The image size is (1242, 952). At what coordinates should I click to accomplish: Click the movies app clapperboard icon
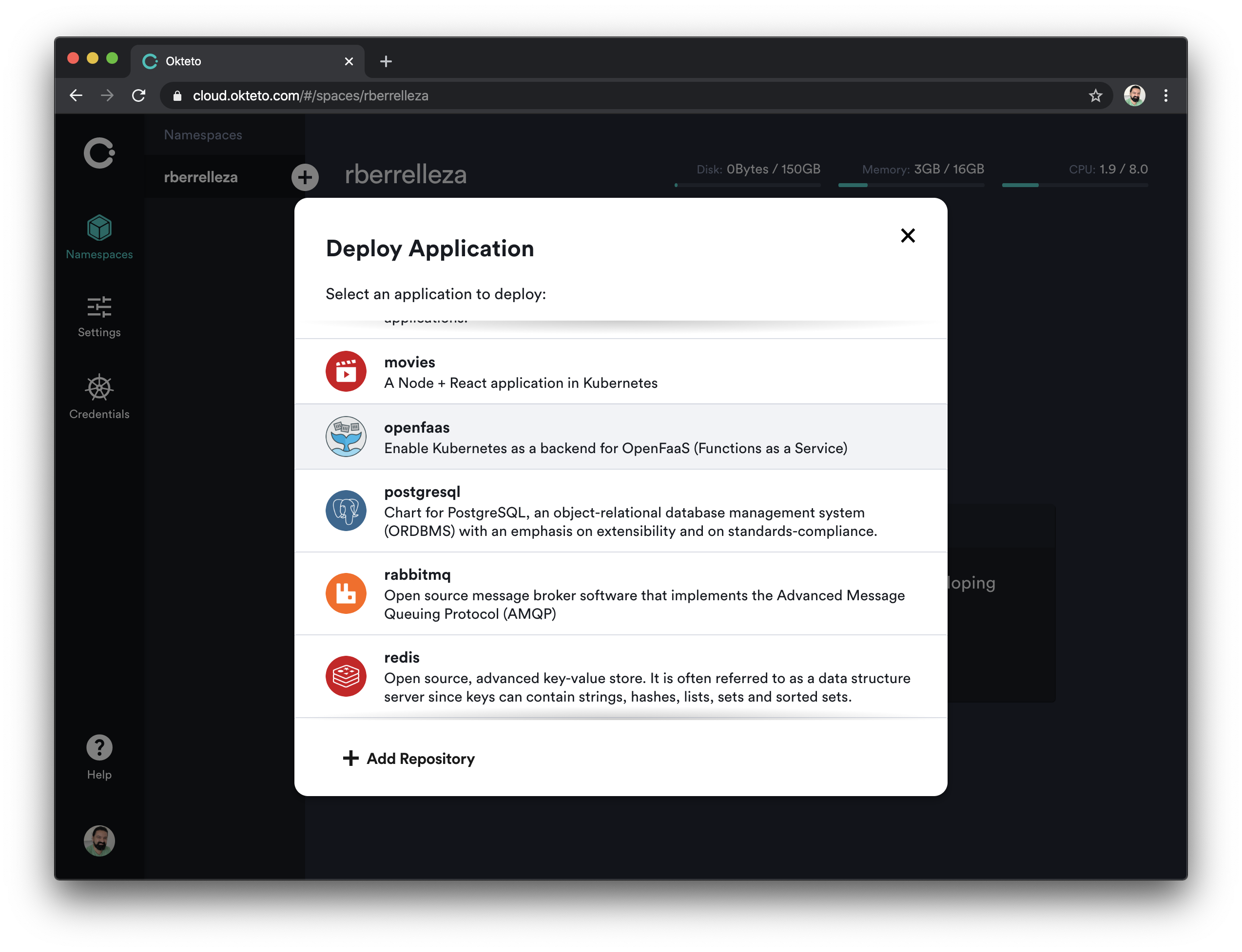coord(346,371)
